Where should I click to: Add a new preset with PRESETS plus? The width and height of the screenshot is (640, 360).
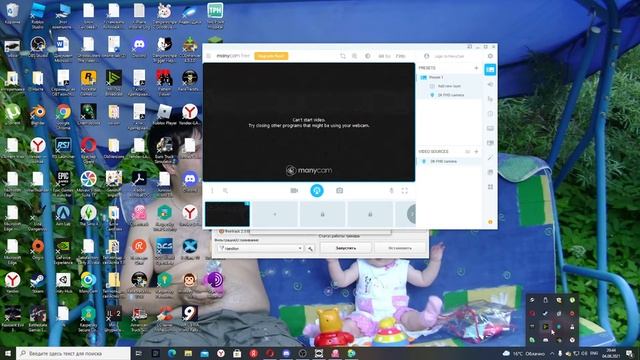click(476, 68)
